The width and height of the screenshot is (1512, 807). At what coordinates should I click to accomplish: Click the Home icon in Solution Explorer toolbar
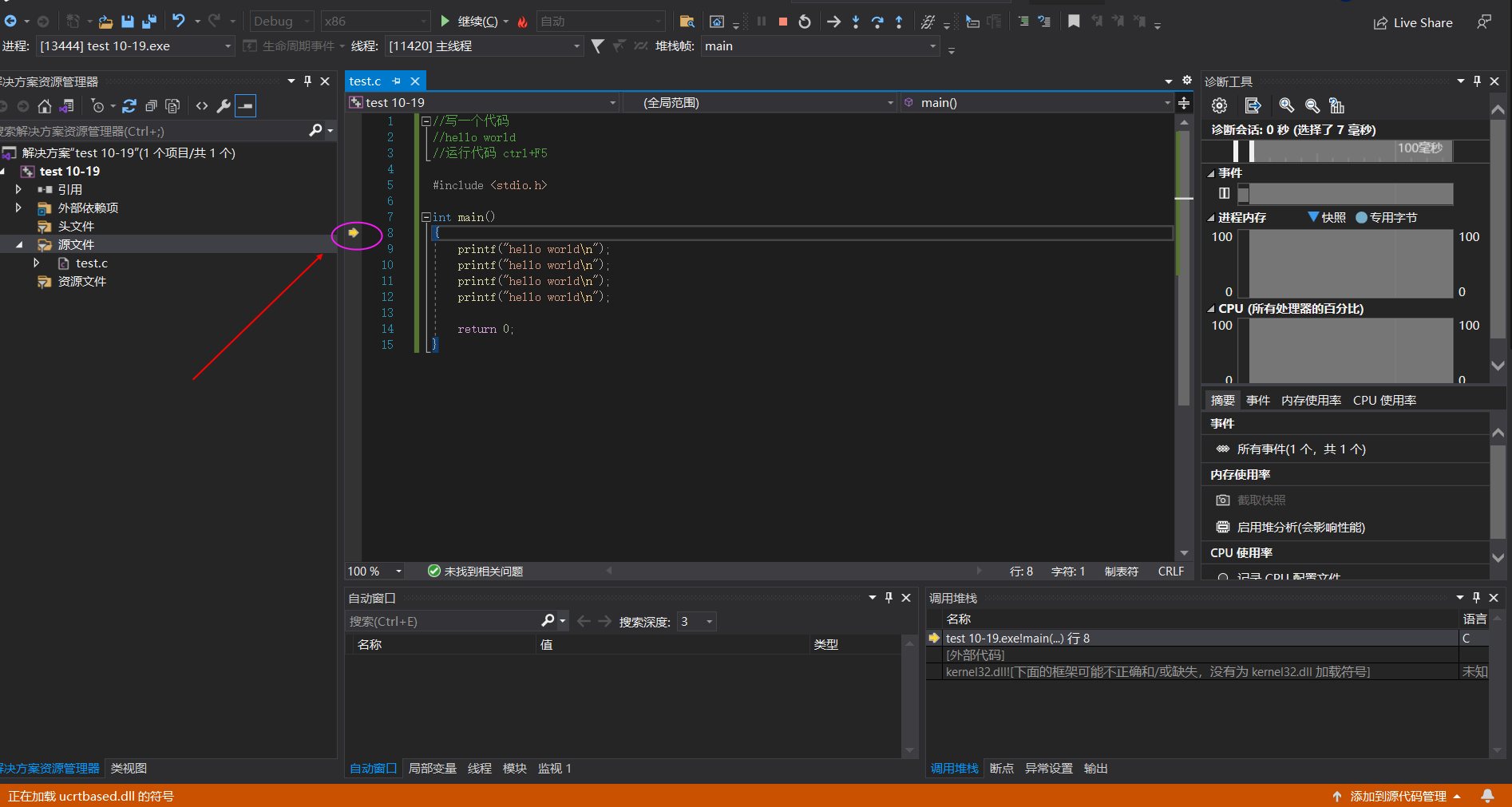click(x=45, y=105)
